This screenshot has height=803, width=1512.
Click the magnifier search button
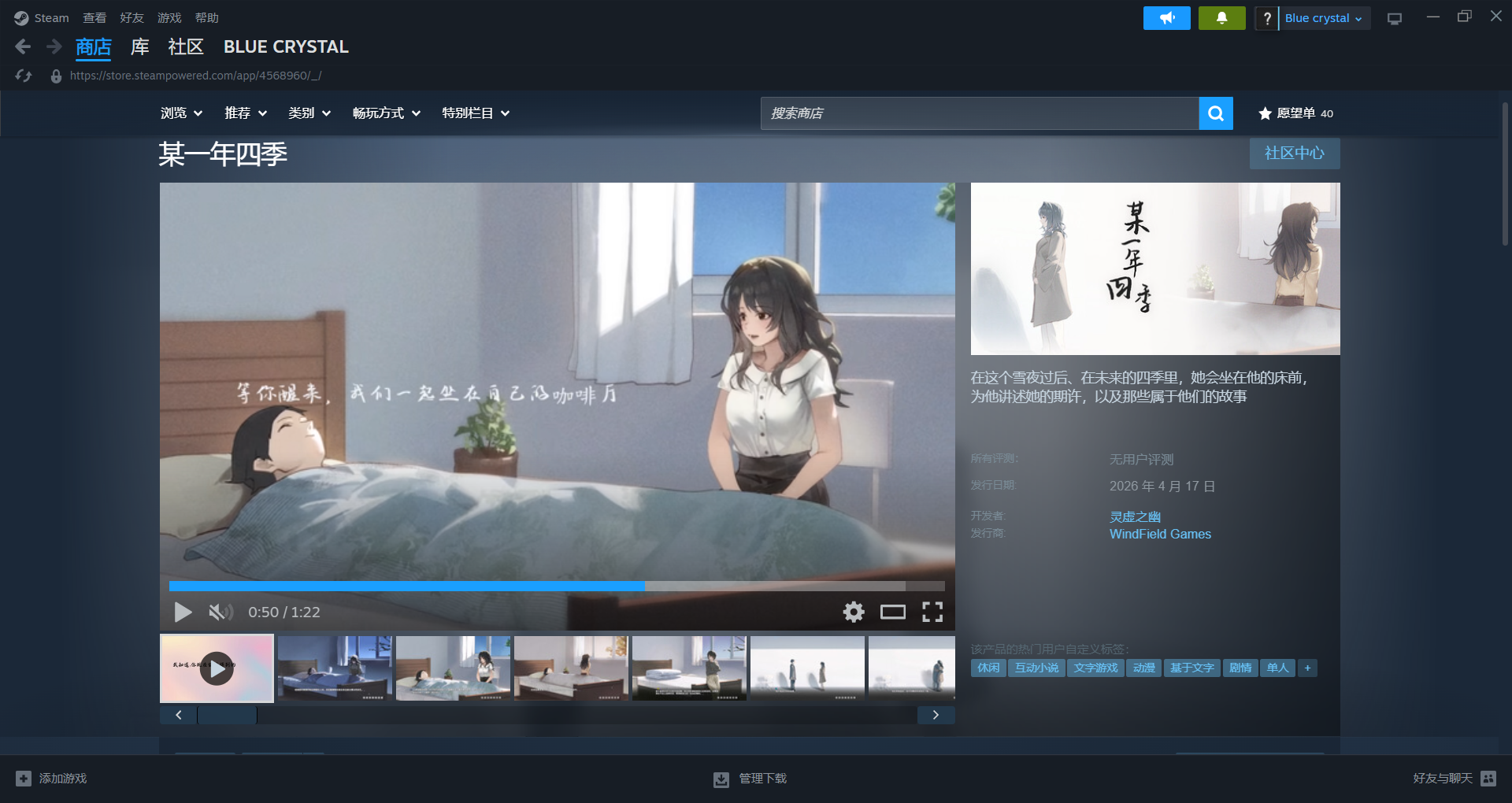[x=1216, y=113]
